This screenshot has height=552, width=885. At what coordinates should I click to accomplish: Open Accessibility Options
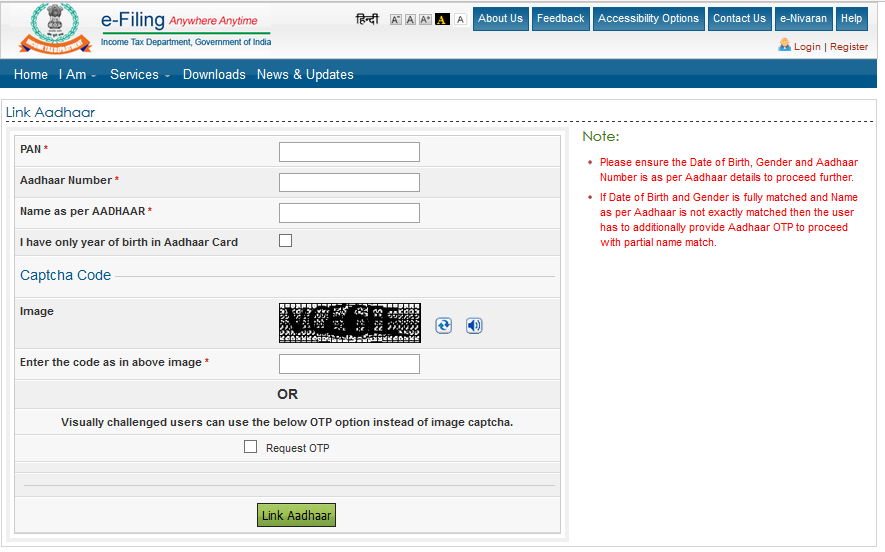pyautogui.click(x=649, y=19)
